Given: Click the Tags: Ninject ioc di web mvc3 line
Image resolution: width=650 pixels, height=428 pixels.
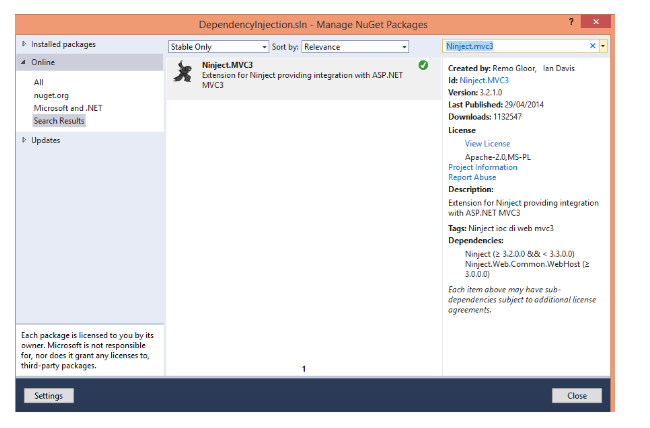Looking at the screenshot, I should tap(501, 228).
